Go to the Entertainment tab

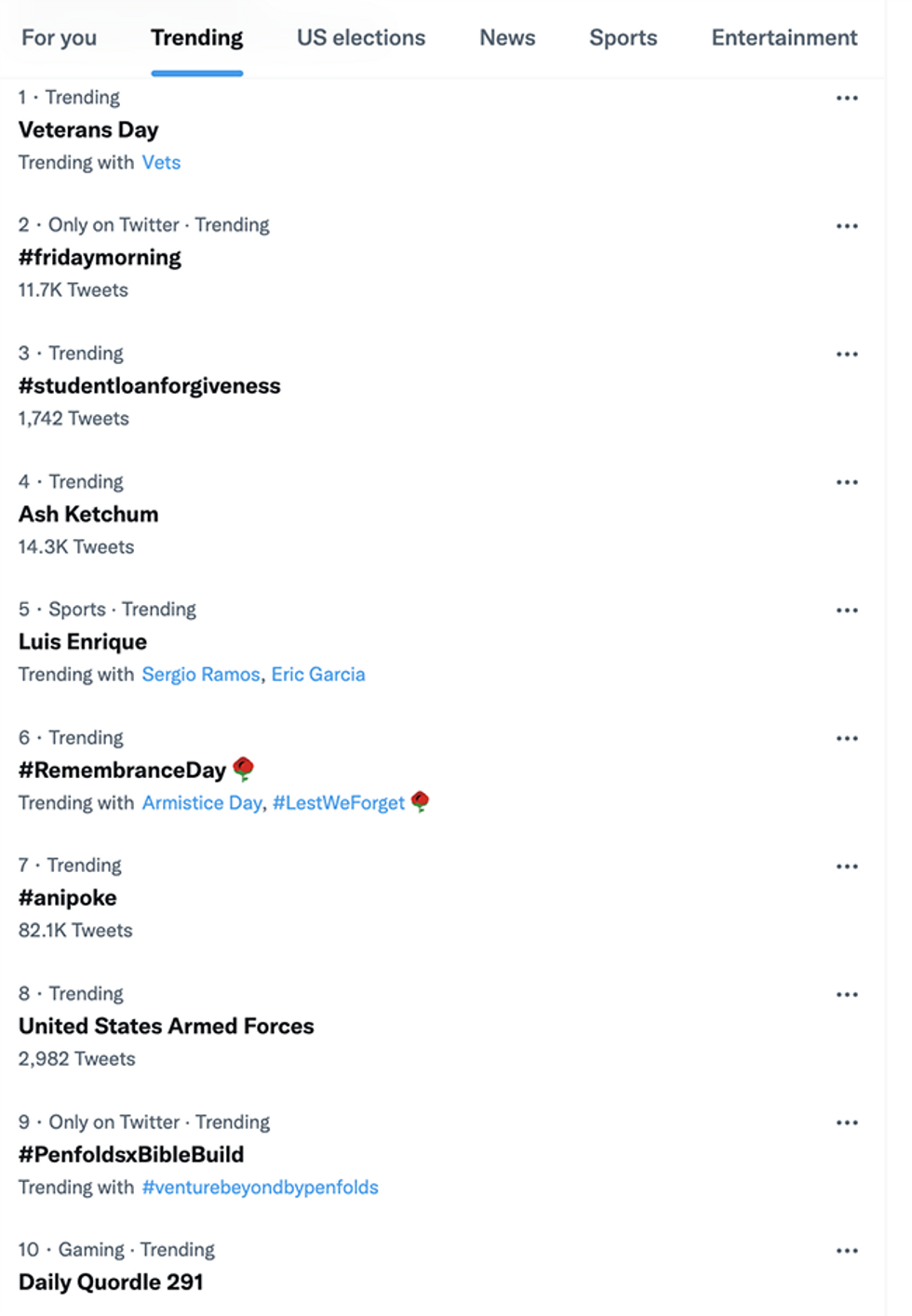[x=785, y=38]
